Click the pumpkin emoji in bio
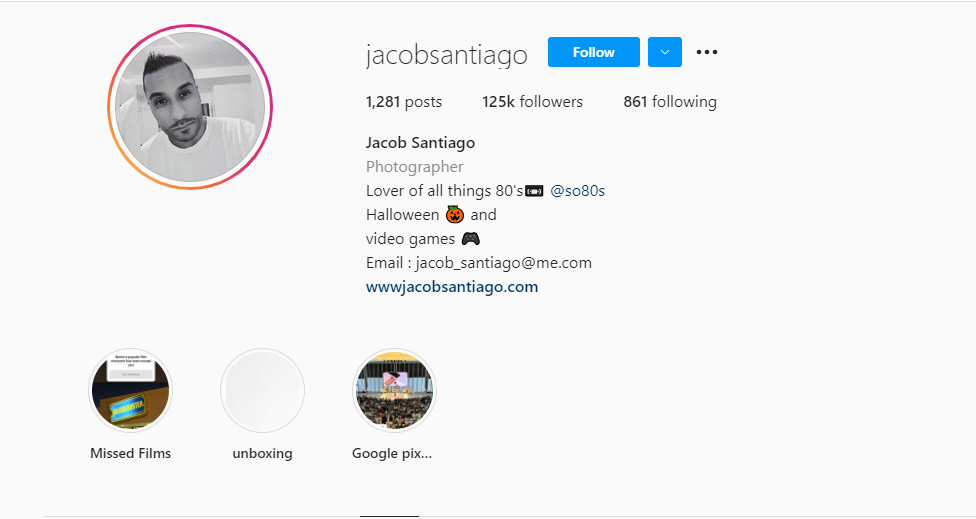 point(455,215)
